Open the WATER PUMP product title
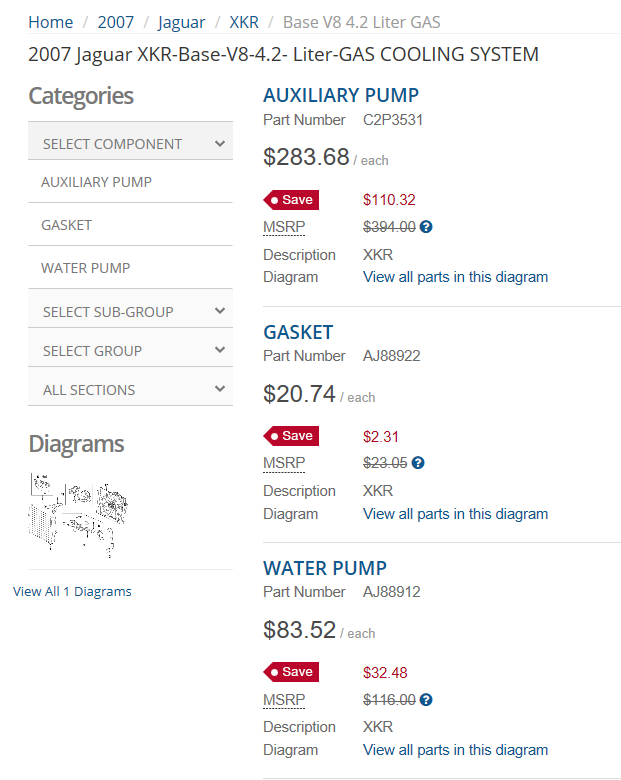Image resolution: width=621 pixels, height=780 pixels. (x=325, y=569)
